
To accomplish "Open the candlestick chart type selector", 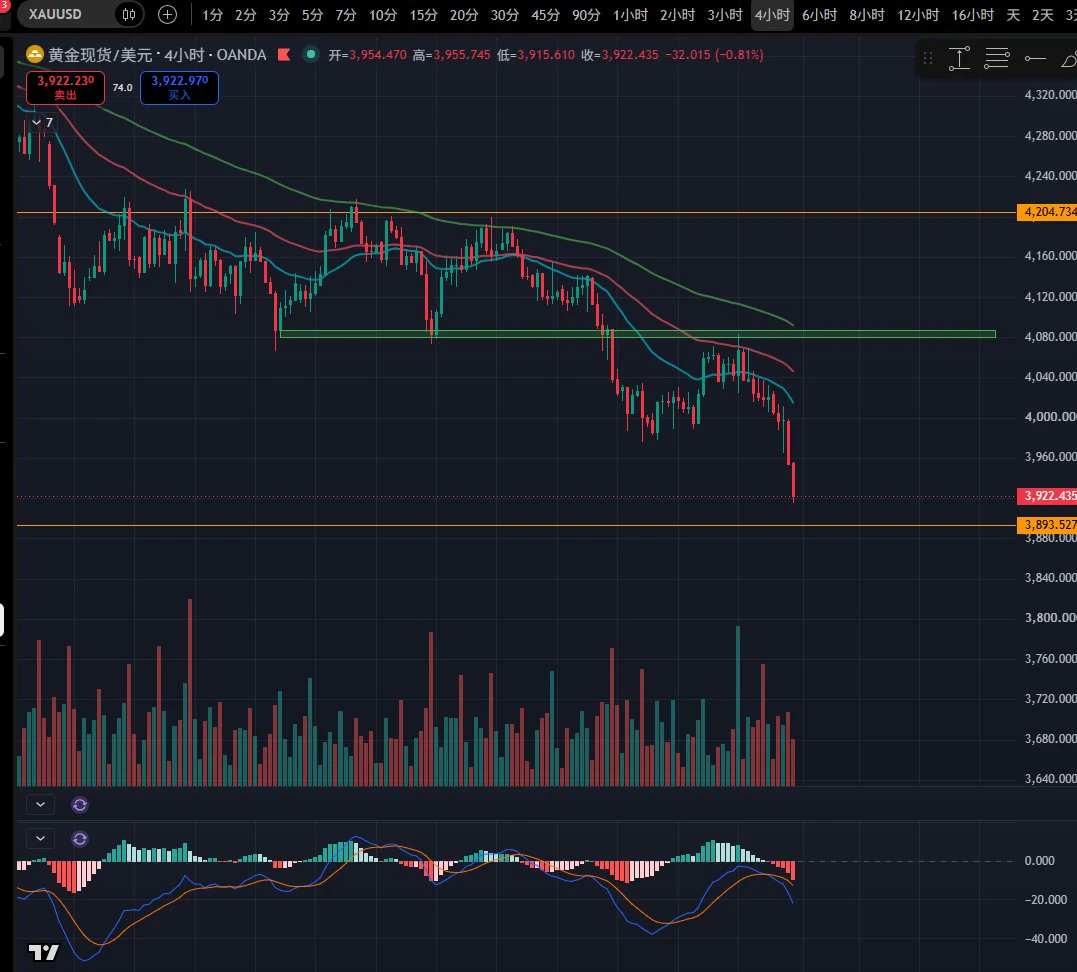I will tap(128, 14).
